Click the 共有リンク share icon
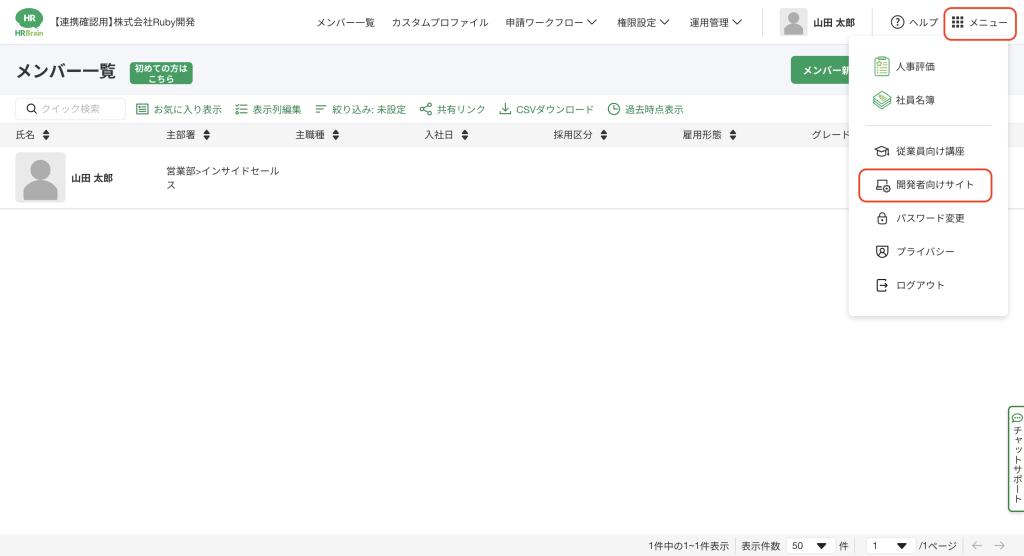This screenshot has height=556, width=1024. [426, 109]
